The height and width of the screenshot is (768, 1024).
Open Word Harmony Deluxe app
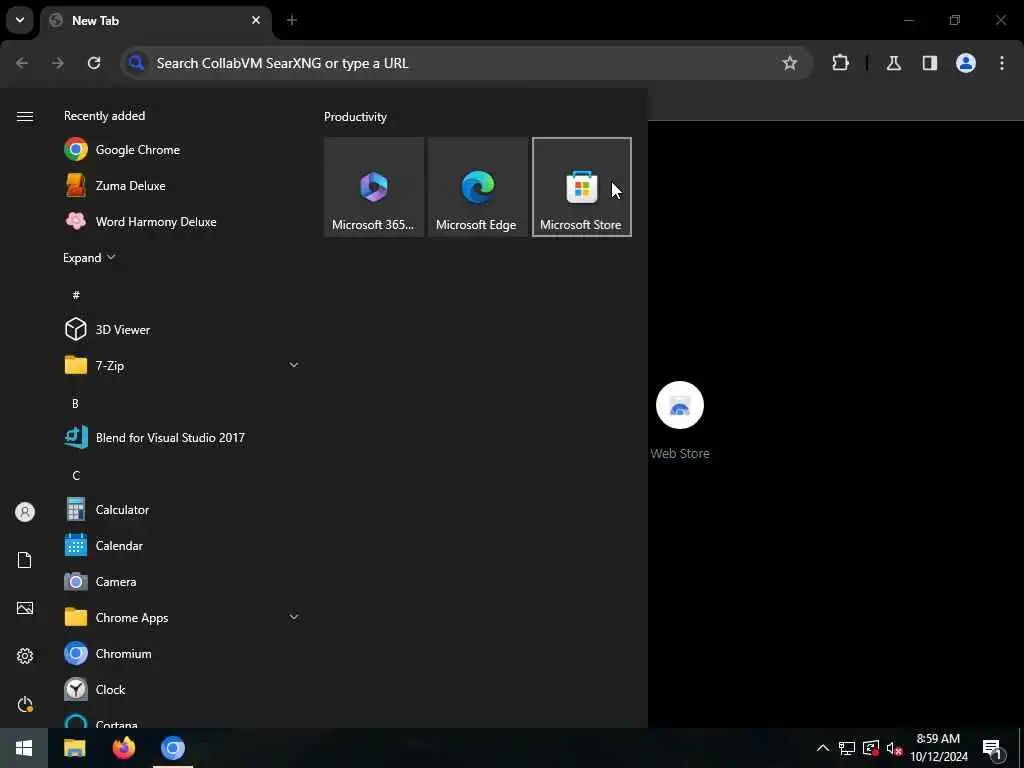183,221
